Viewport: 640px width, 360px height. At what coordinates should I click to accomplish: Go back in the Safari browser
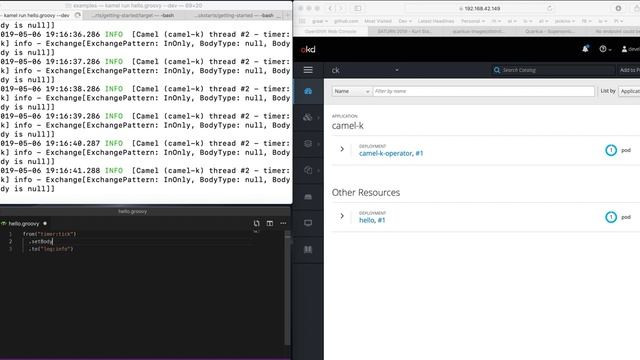pyautogui.click(x=330, y=8)
